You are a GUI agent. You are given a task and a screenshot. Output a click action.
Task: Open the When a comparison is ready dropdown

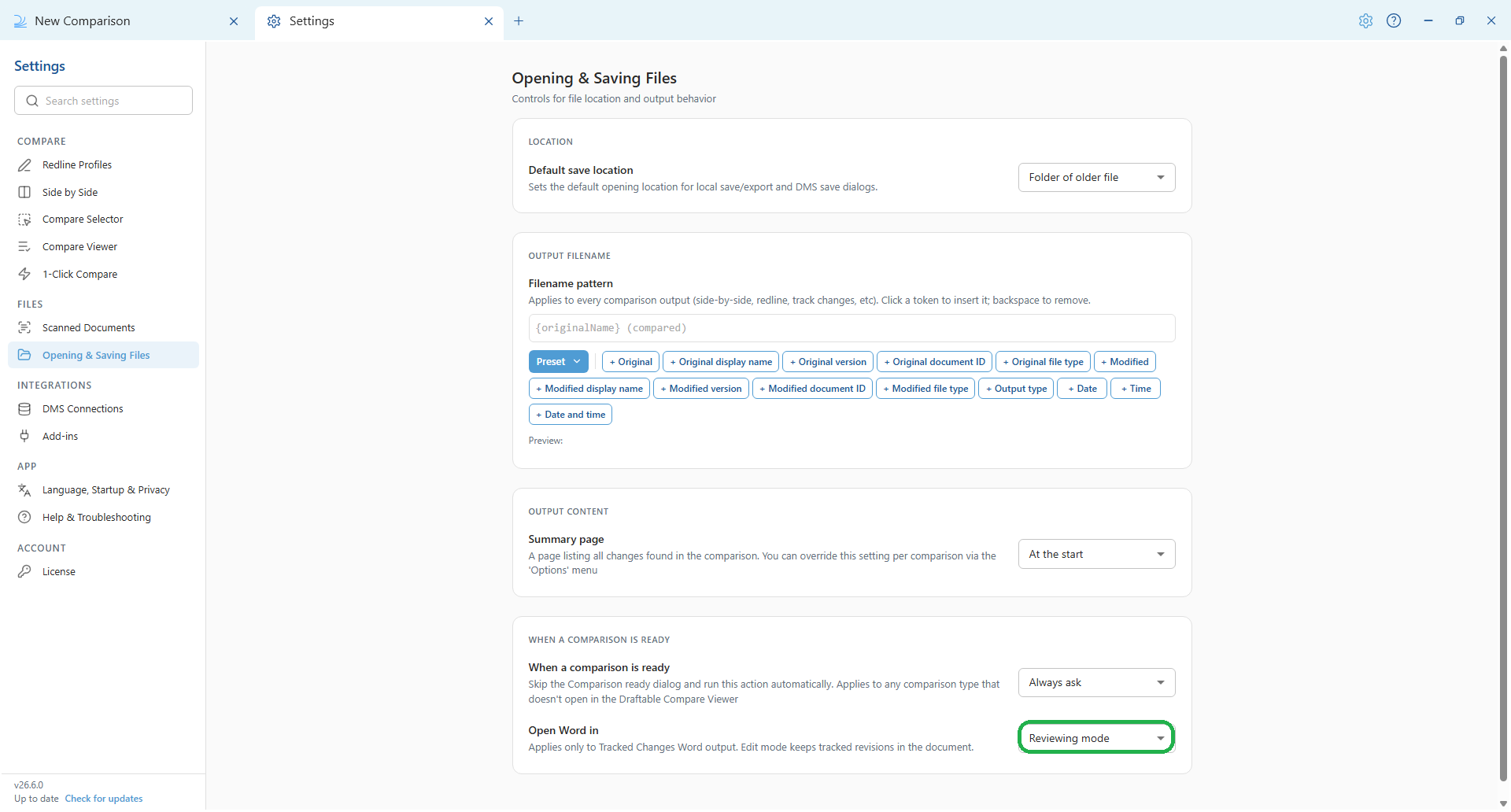pyautogui.click(x=1096, y=683)
